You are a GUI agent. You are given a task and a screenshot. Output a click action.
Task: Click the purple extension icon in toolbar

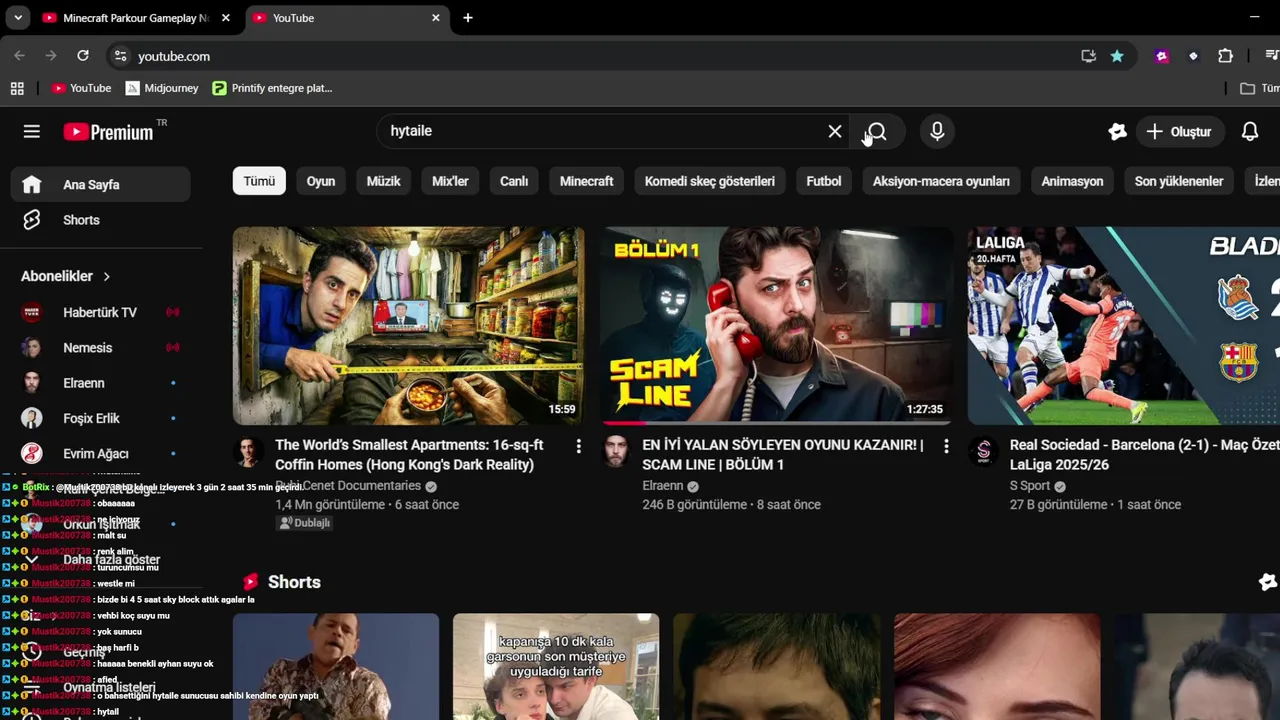tap(1162, 56)
